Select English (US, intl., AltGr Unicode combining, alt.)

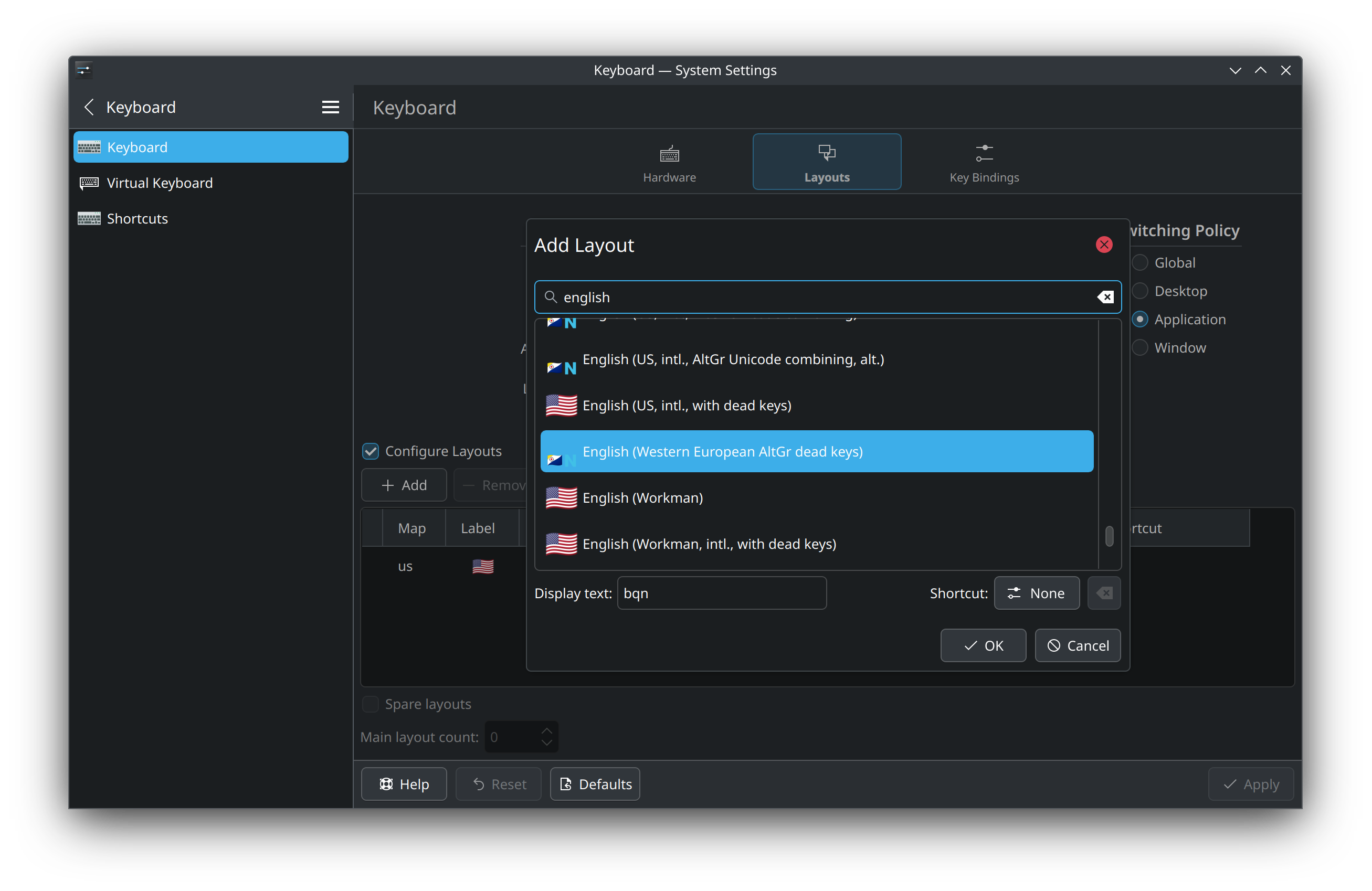[817, 359]
